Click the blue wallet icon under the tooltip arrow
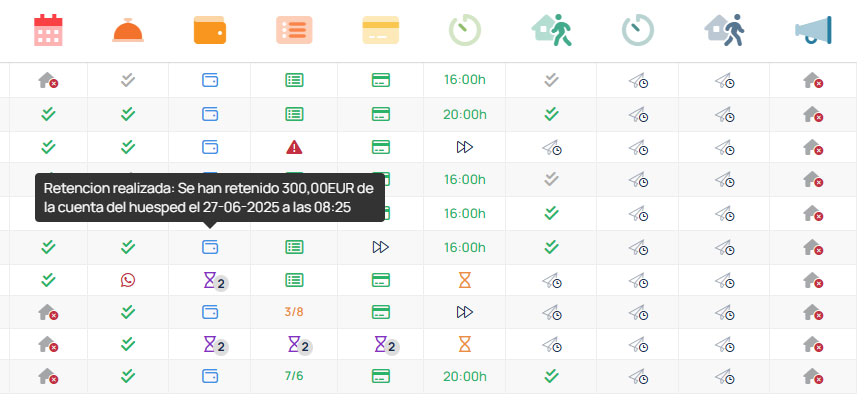Image resolution: width=865 pixels, height=405 pixels. tap(210, 247)
